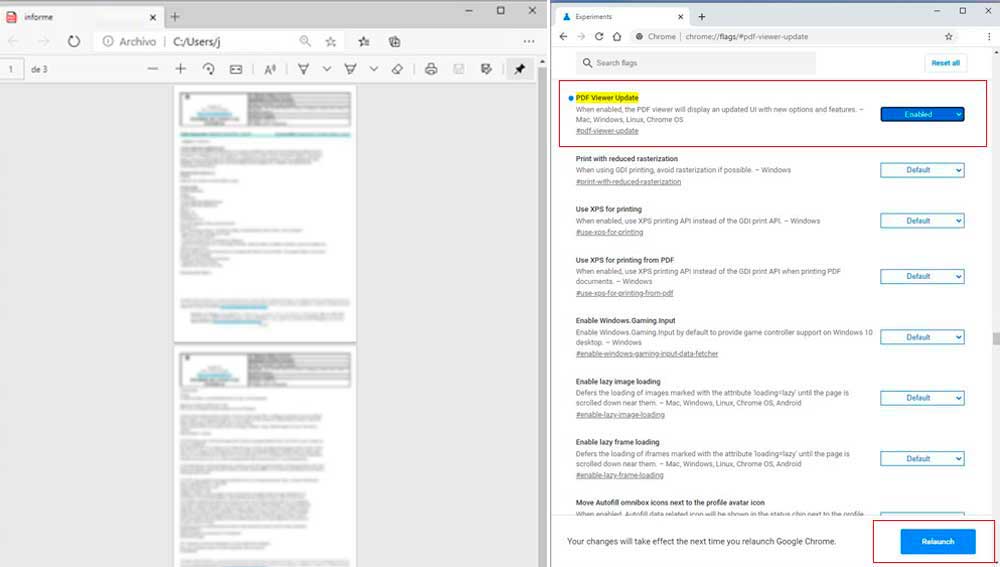Open highlight color options chevron in Edge

(374, 69)
